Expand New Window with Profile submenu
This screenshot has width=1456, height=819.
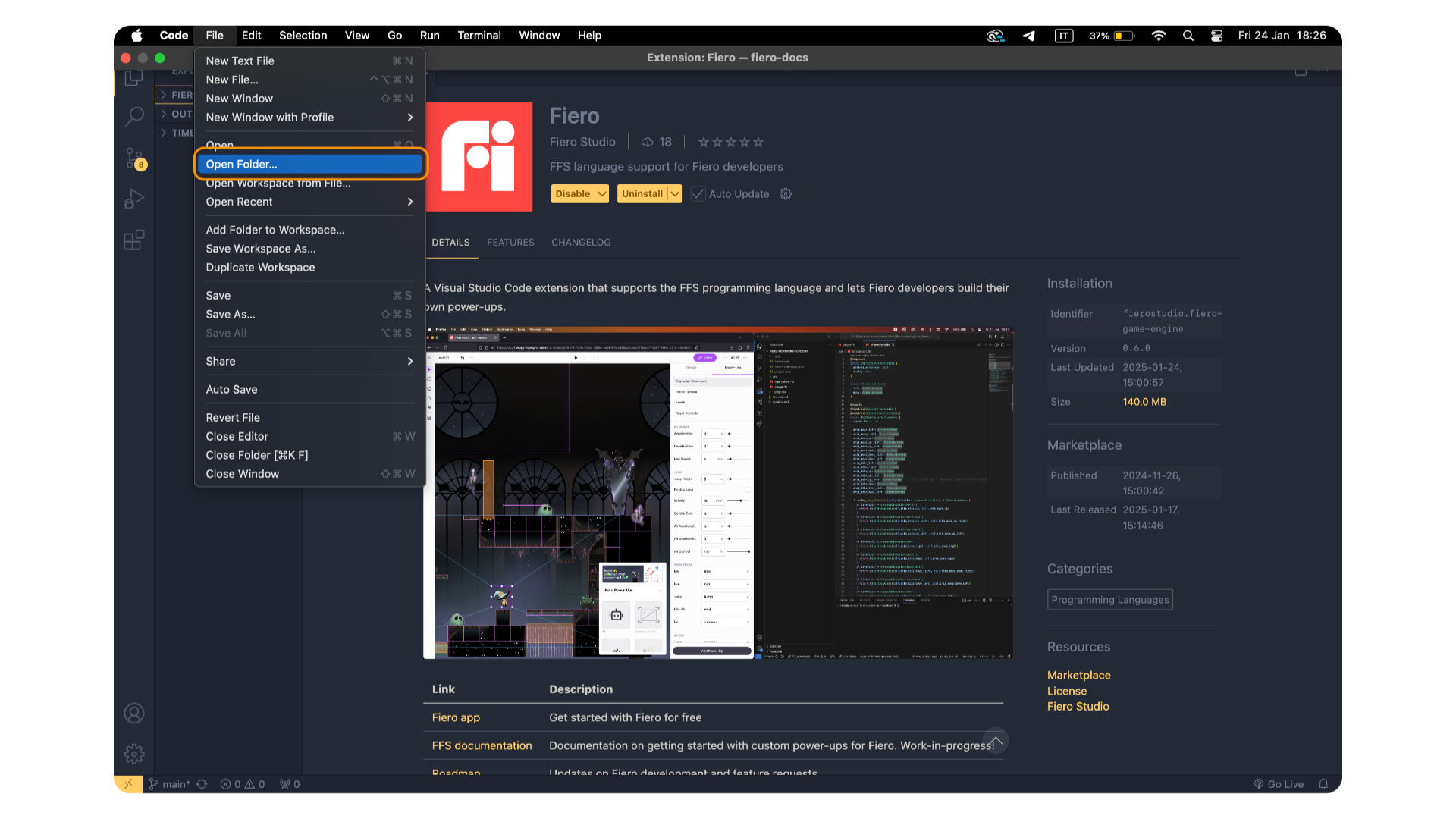tap(309, 118)
